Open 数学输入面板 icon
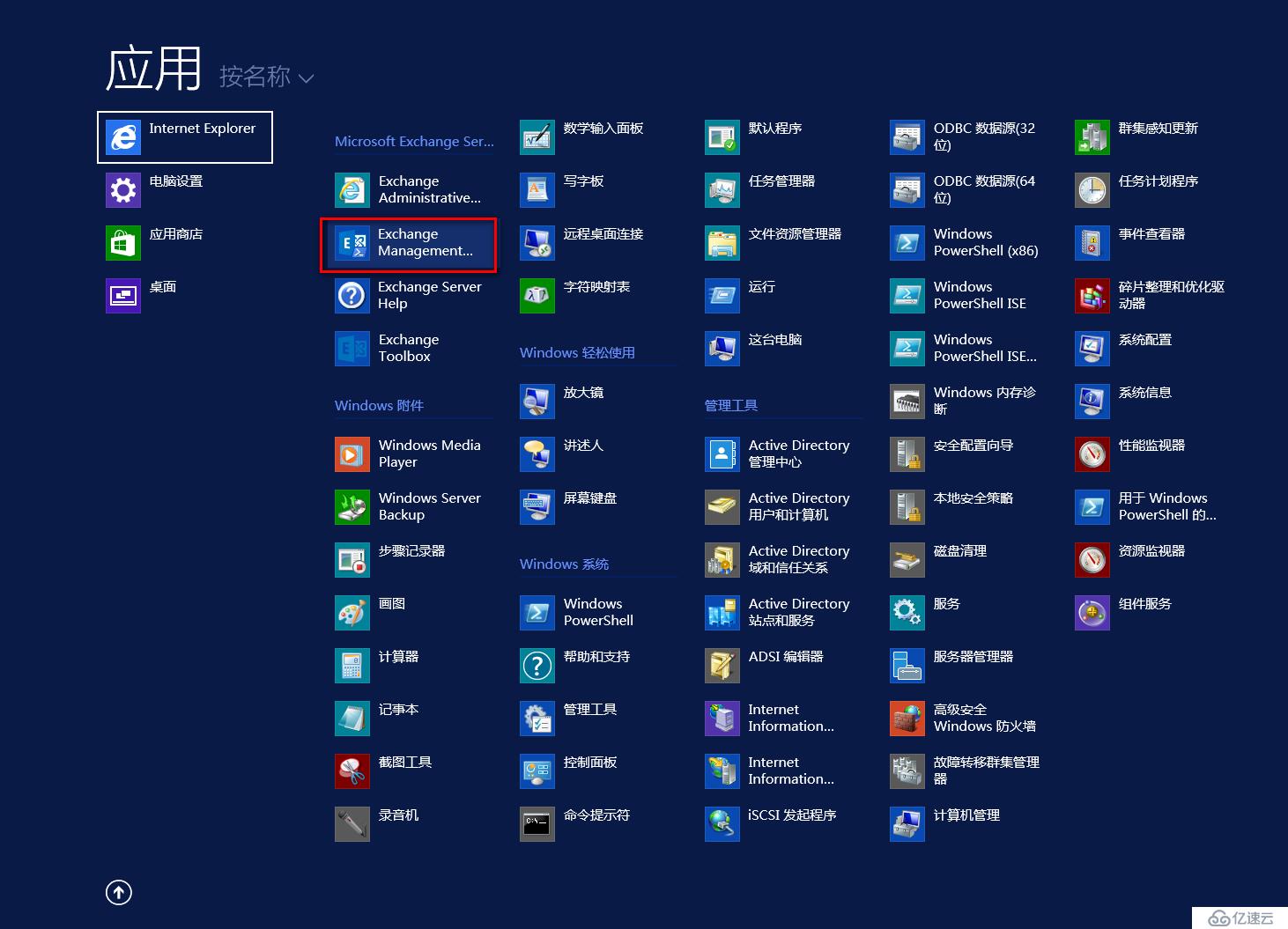This screenshot has width=1288, height=929. [x=537, y=137]
